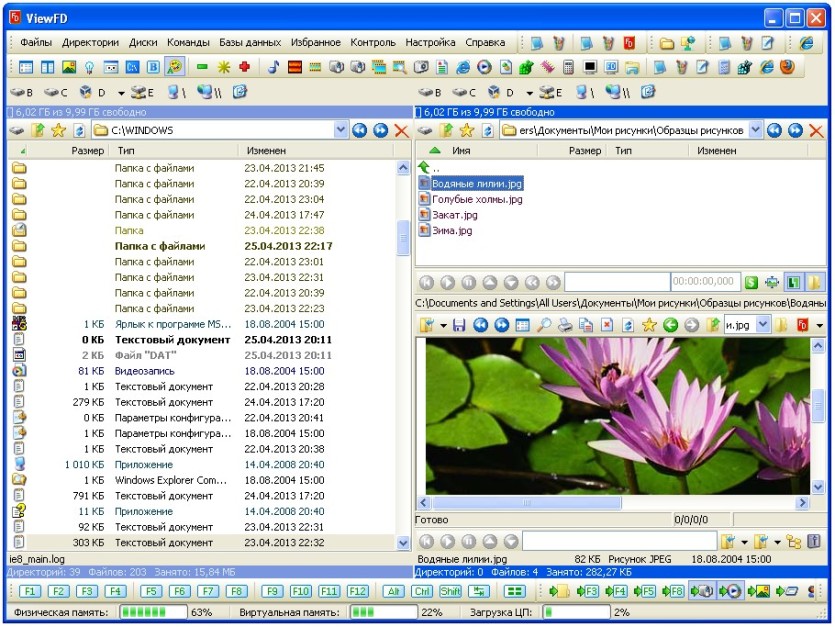Open the viewer file name dropdown
The width and height of the screenshot is (835, 627).
click(x=763, y=324)
